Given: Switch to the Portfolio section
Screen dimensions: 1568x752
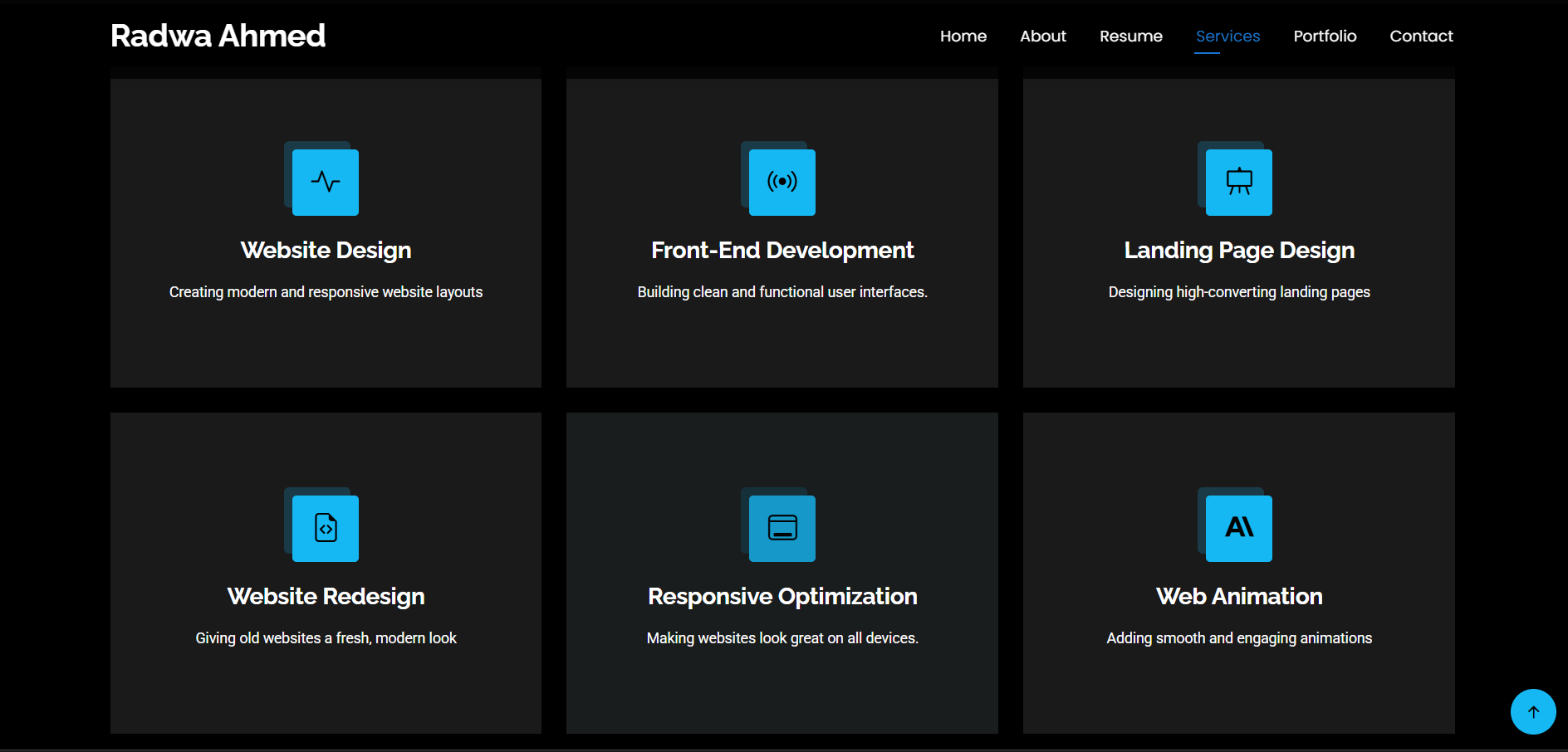Looking at the screenshot, I should pyautogui.click(x=1325, y=36).
